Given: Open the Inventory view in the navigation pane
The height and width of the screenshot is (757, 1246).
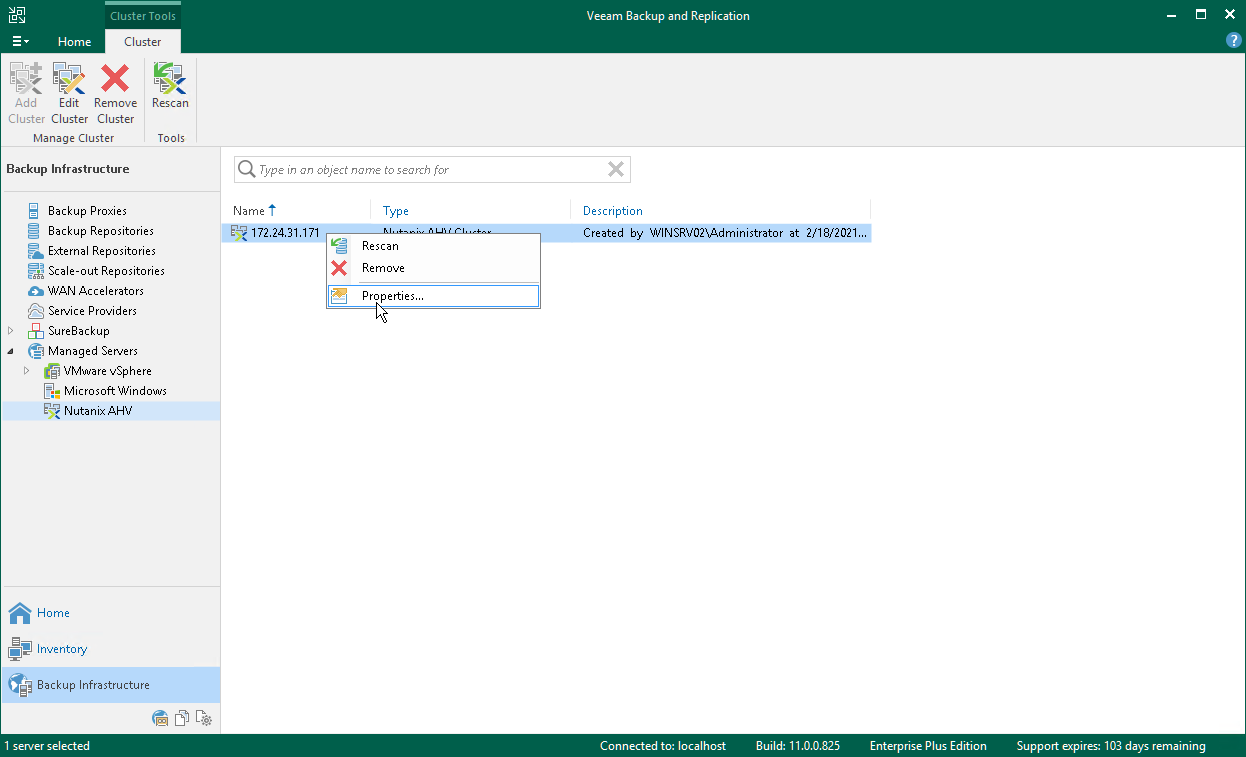Looking at the screenshot, I should click(110, 649).
